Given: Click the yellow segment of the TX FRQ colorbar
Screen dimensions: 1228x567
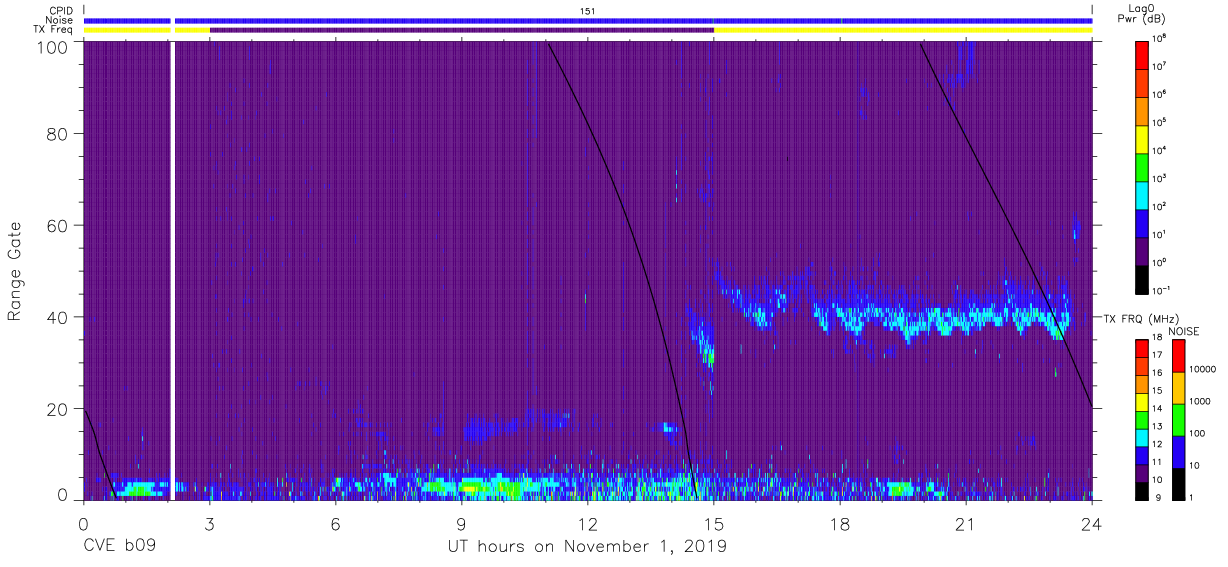Looking at the screenshot, I should [x=1142, y=401].
